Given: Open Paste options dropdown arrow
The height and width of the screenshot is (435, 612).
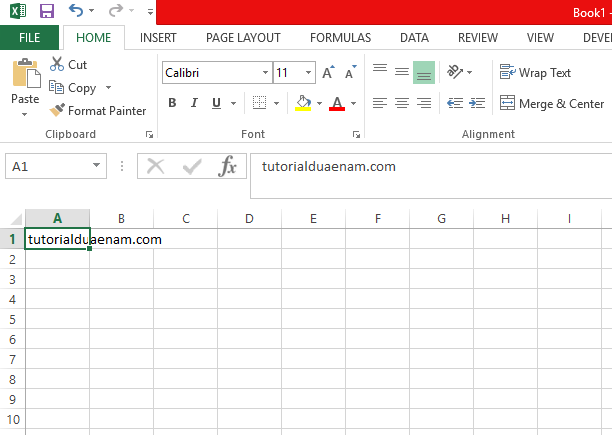Looking at the screenshot, I should tap(25, 114).
